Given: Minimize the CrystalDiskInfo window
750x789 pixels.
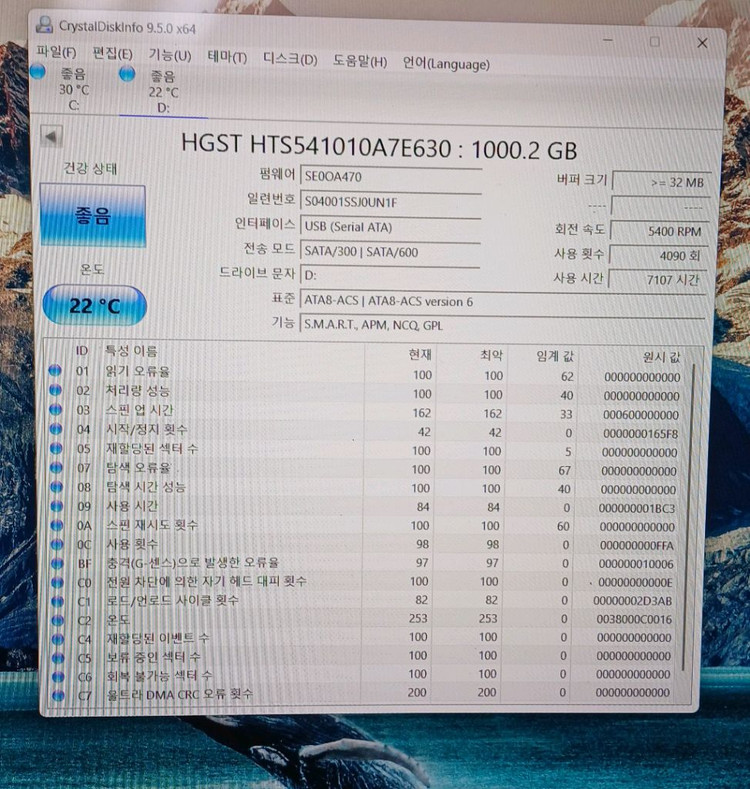Looking at the screenshot, I should [x=608, y=40].
